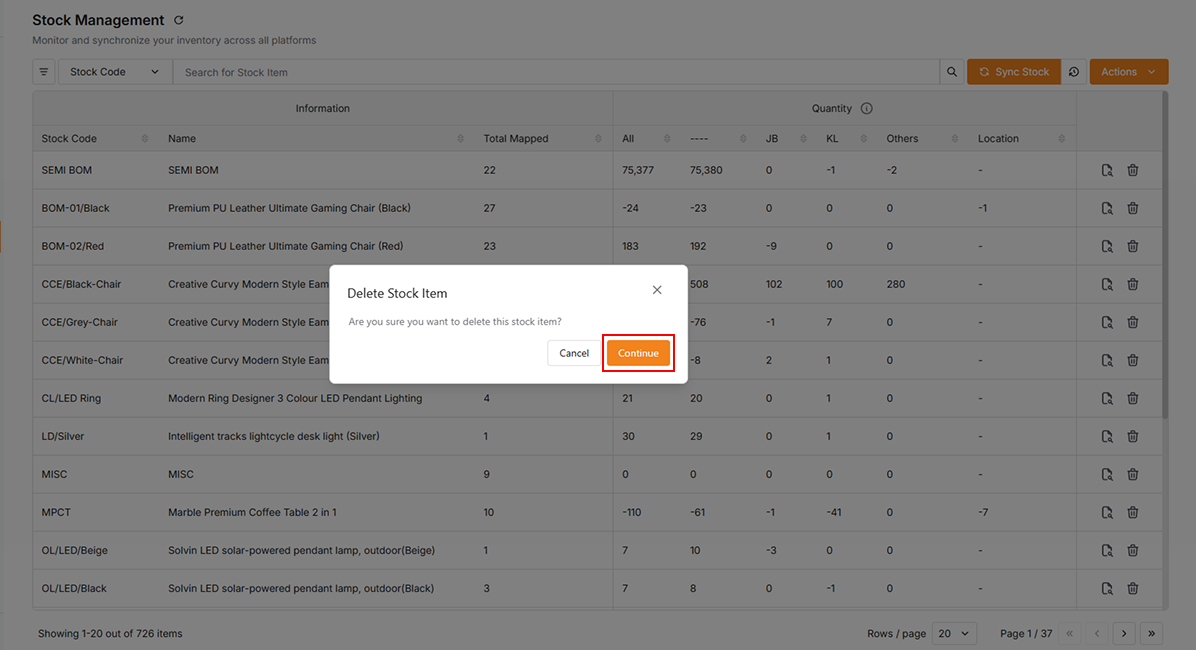Click the 75,377 quantity value
The image size is (1196, 650).
coord(638,170)
